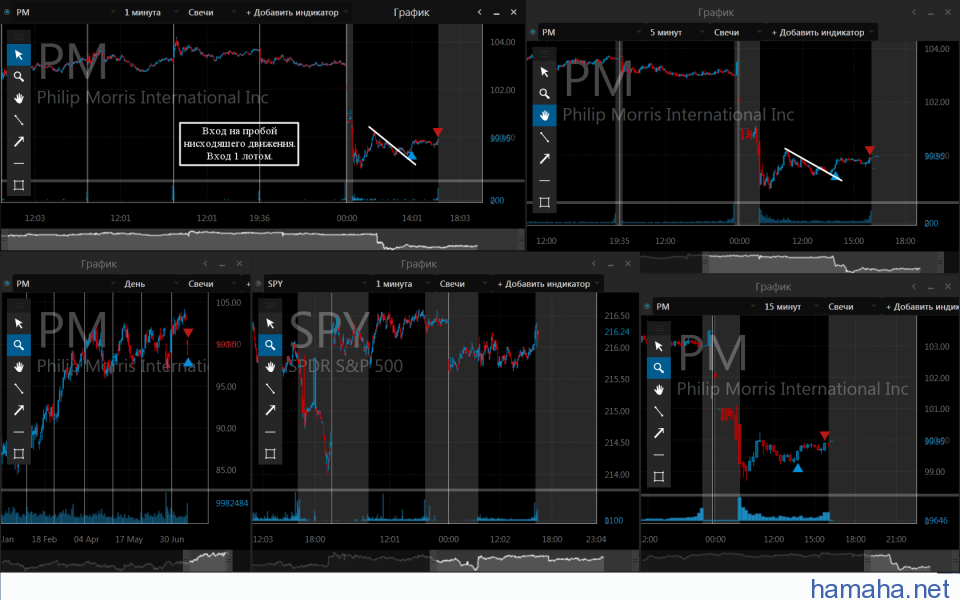Viewport: 960px width, 600px height.
Task: Toggle window link dot in PM 5 минут chart
Action: point(532,32)
